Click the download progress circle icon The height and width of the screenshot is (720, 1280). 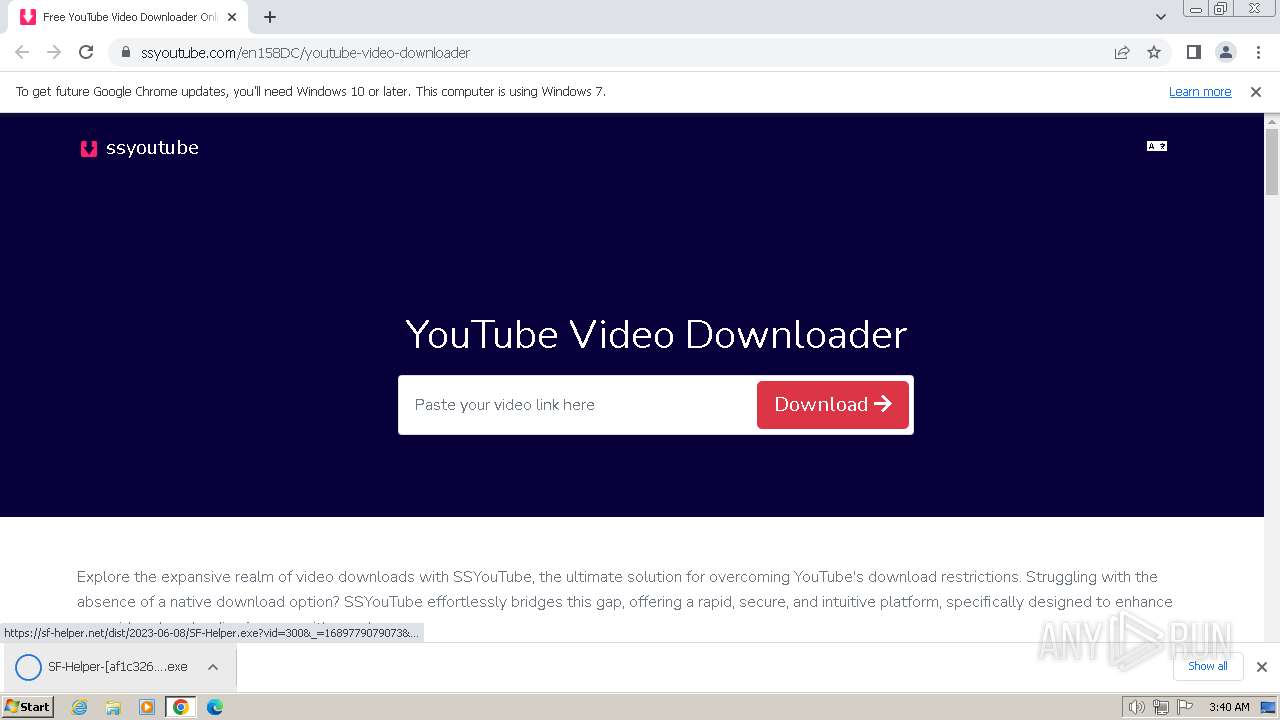28,667
